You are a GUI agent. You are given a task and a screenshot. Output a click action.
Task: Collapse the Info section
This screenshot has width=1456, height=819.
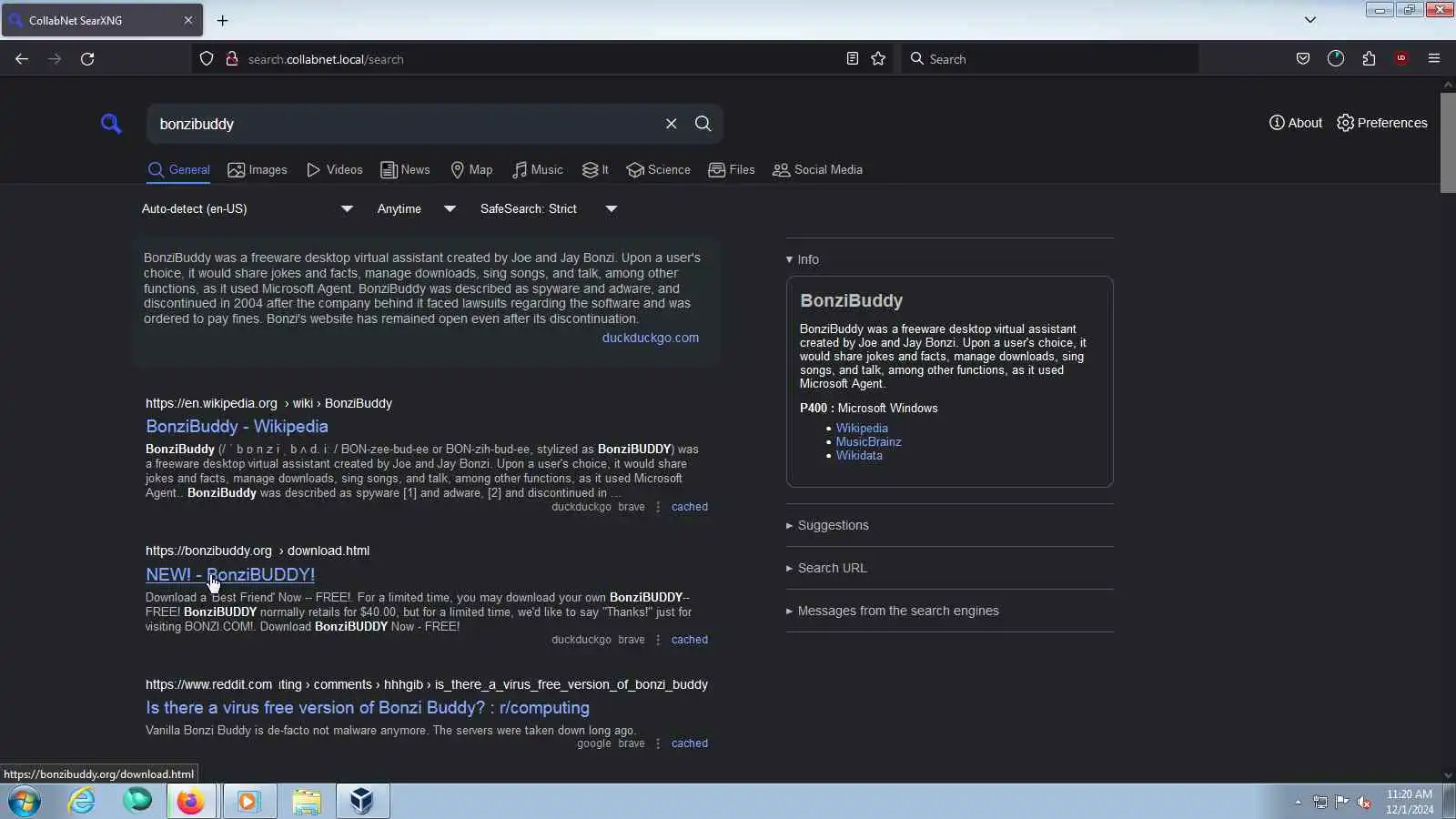pos(803,260)
